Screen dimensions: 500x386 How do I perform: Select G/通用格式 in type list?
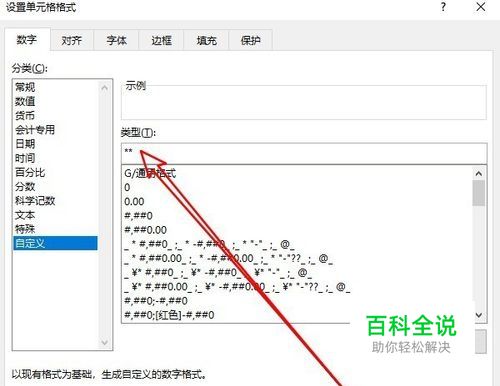(297, 173)
